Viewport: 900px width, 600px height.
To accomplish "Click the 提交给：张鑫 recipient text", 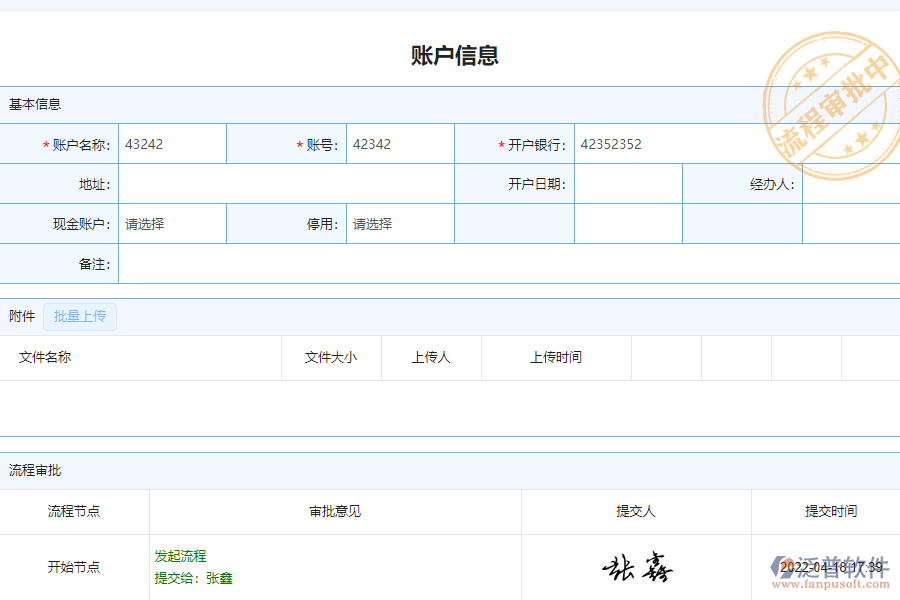I will click(192, 578).
